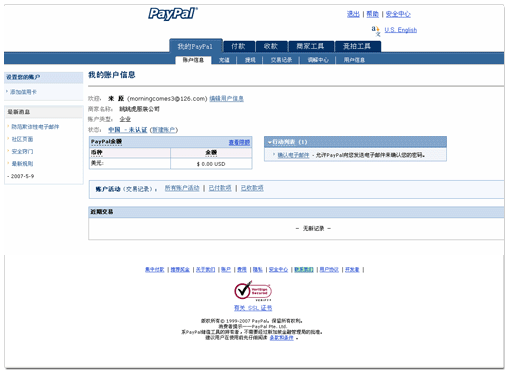Click 查看限额 in balance box
The image size is (506, 370).
pos(239,142)
